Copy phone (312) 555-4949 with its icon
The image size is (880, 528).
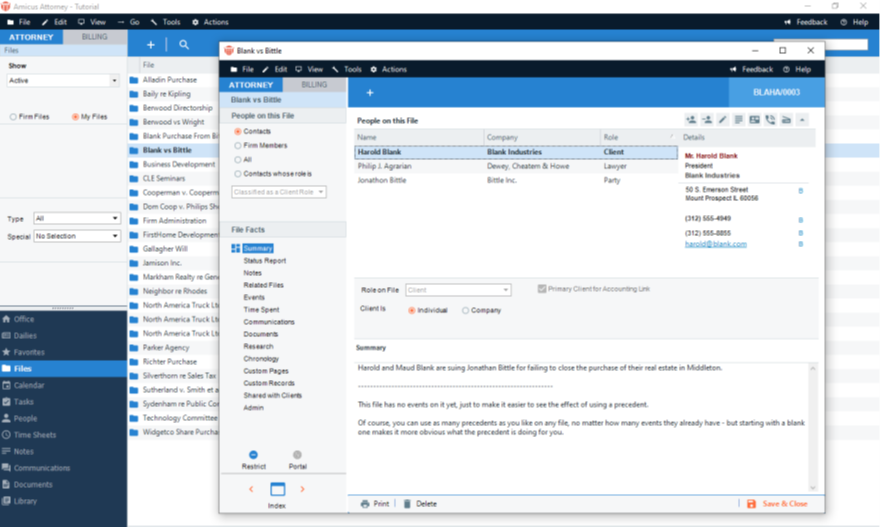click(800, 220)
